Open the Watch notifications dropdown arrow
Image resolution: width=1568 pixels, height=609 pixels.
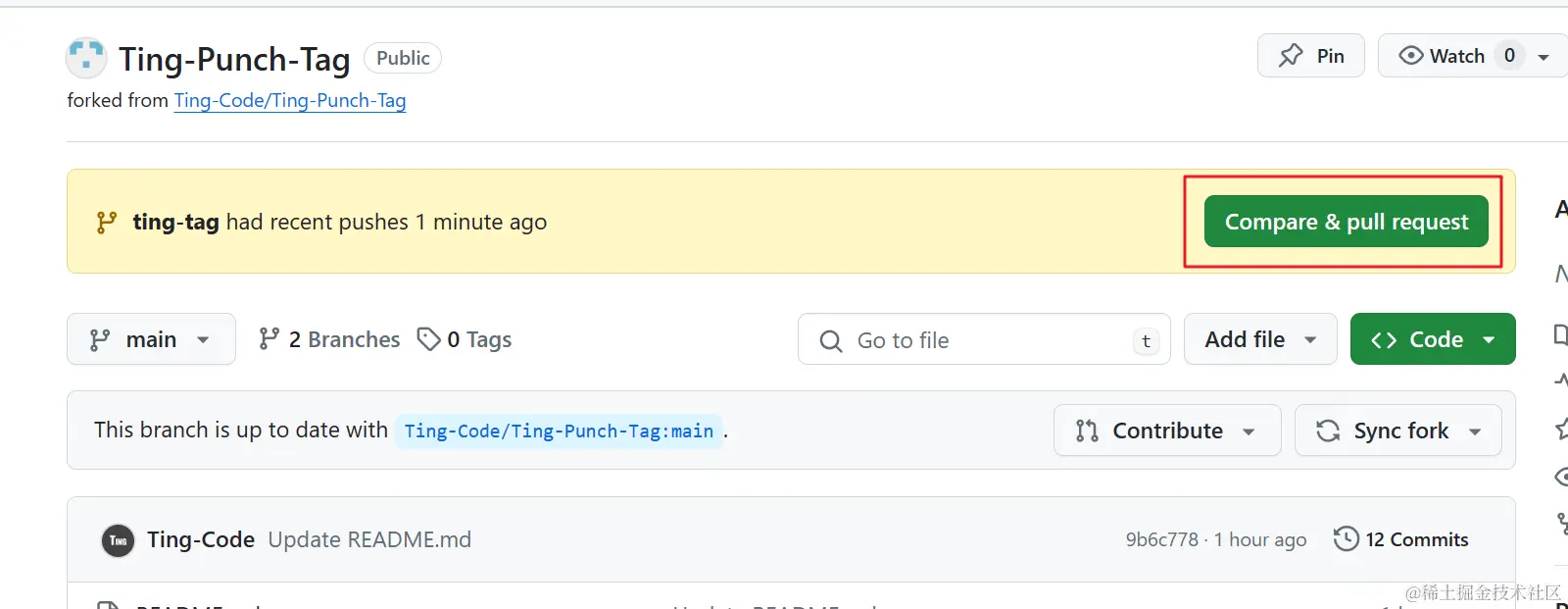pyautogui.click(x=1543, y=57)
